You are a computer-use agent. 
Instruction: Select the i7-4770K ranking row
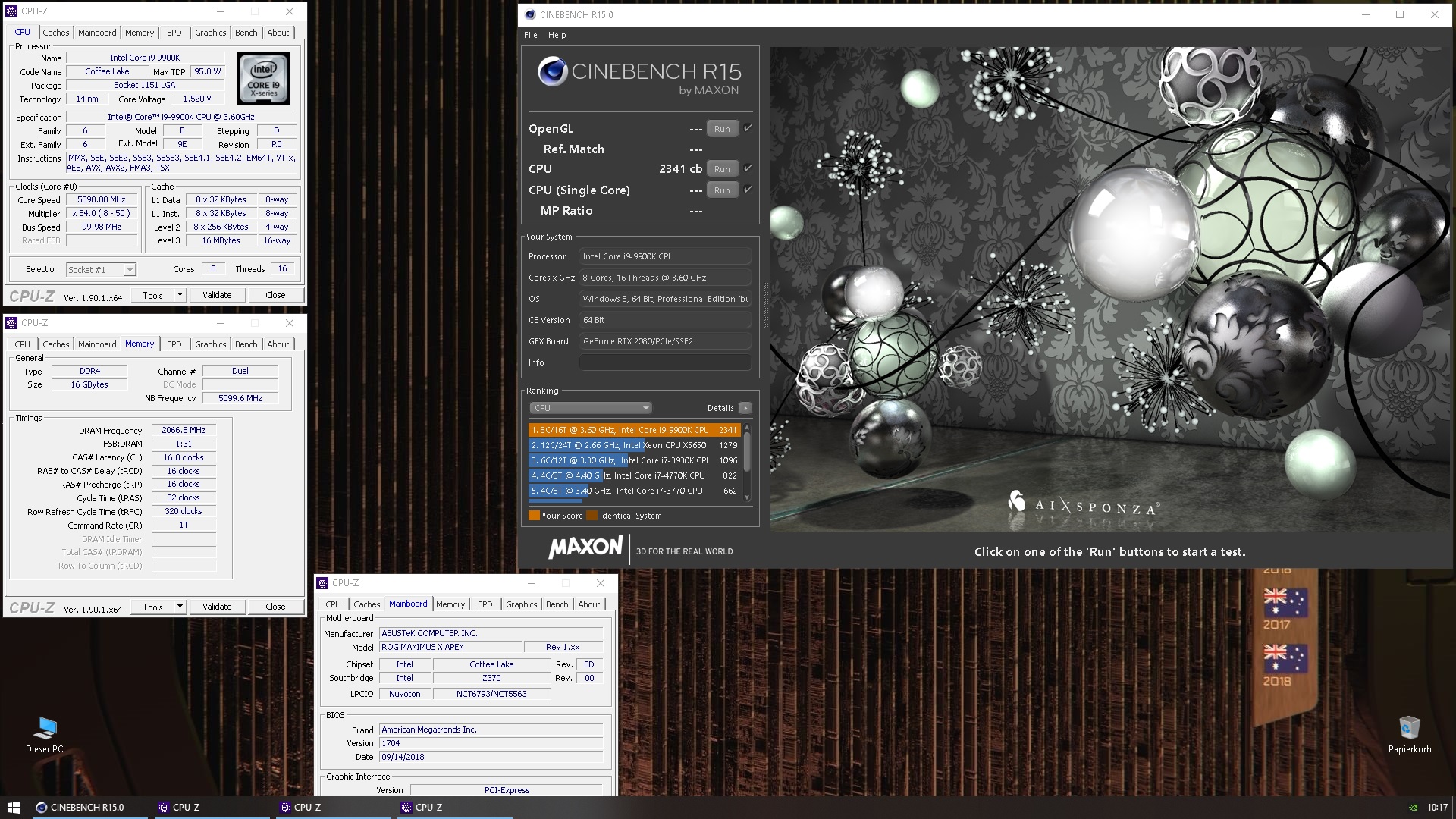pos(633,475)
